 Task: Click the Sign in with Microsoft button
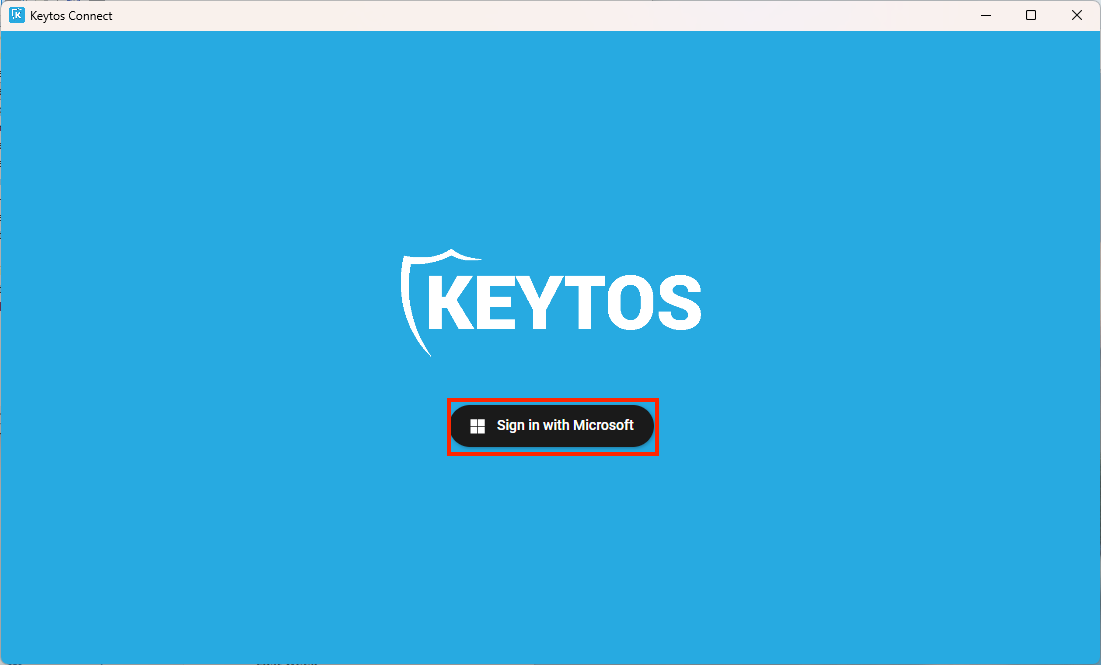click(x=552, y=426)
